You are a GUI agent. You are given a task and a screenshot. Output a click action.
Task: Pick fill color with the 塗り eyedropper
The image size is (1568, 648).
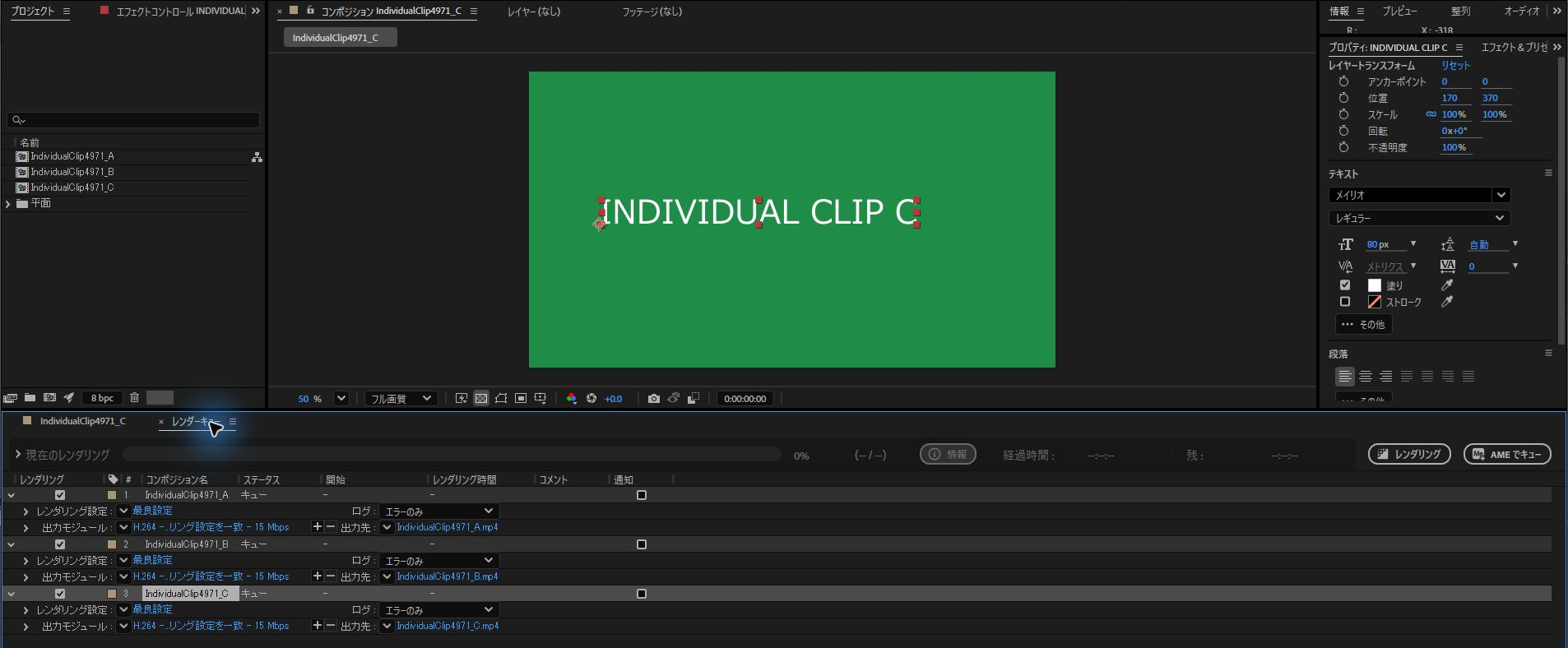[1447, 285]
